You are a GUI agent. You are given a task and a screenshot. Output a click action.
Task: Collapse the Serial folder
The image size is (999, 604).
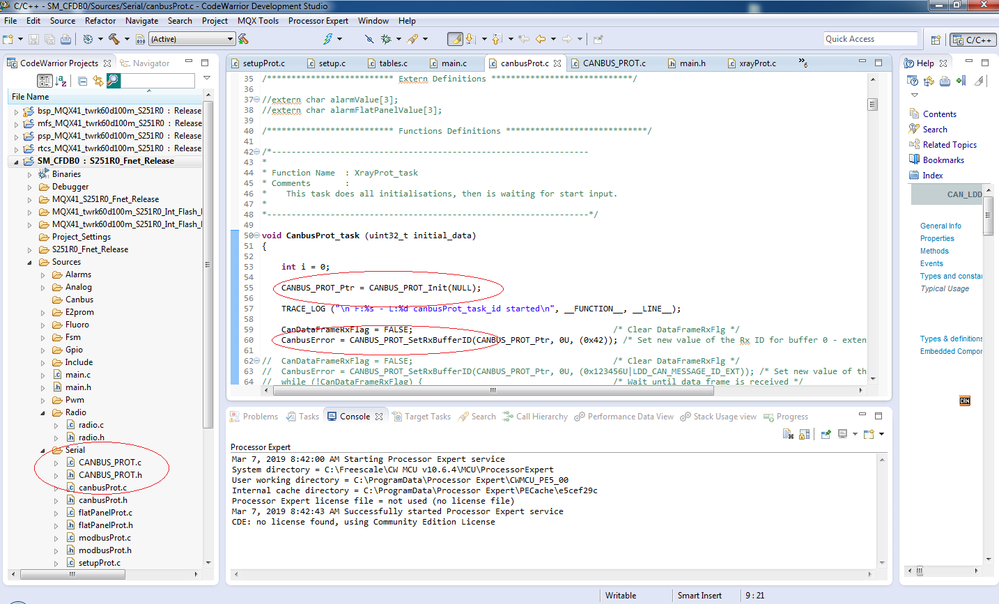[43, 450]
